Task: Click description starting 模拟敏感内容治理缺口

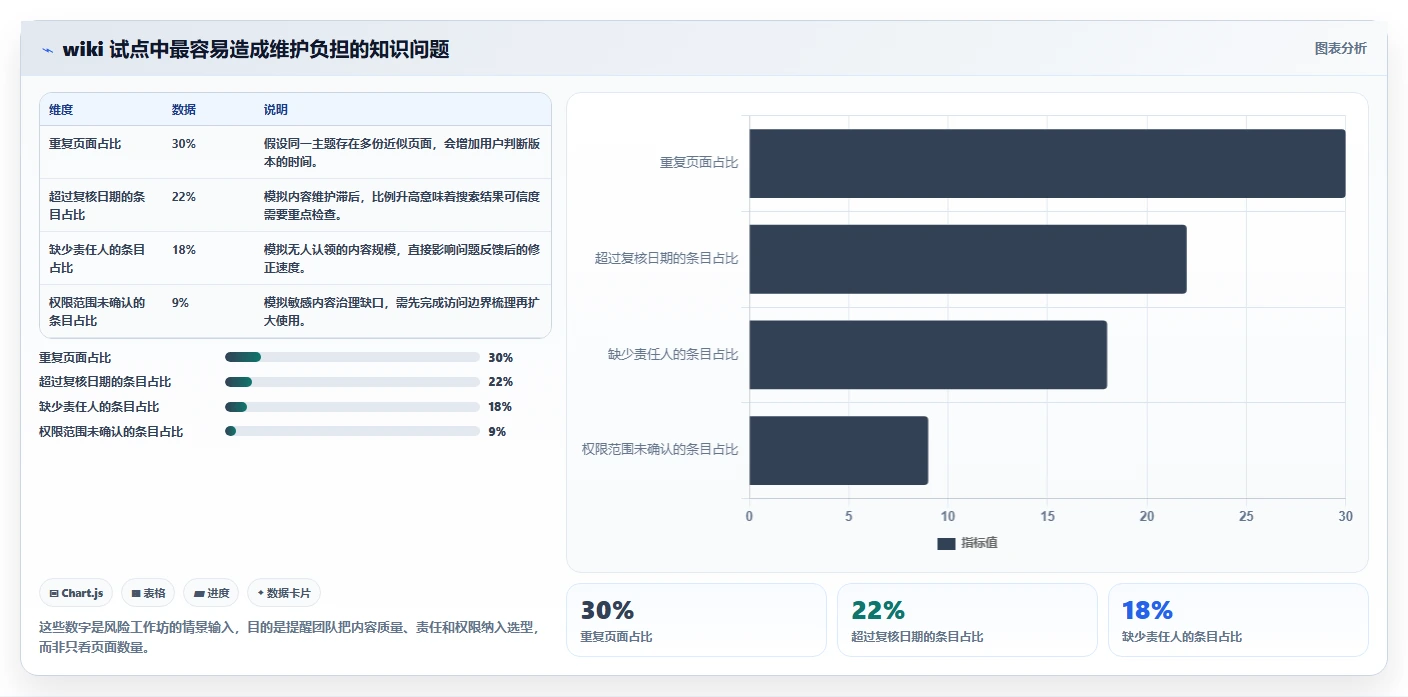Action: [402, 312]
